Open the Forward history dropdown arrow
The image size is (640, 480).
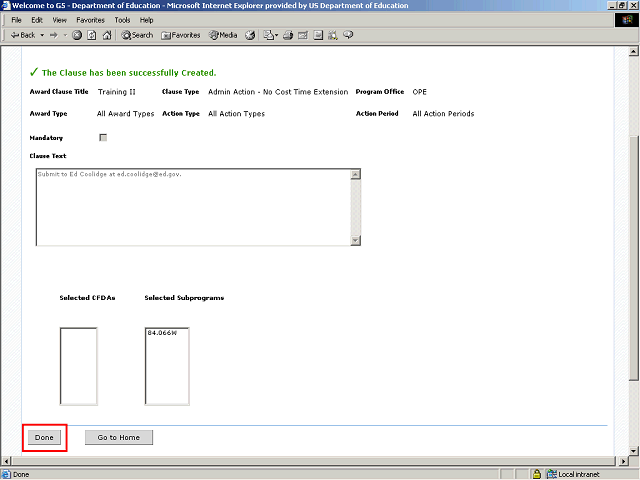tap(65, 36)
